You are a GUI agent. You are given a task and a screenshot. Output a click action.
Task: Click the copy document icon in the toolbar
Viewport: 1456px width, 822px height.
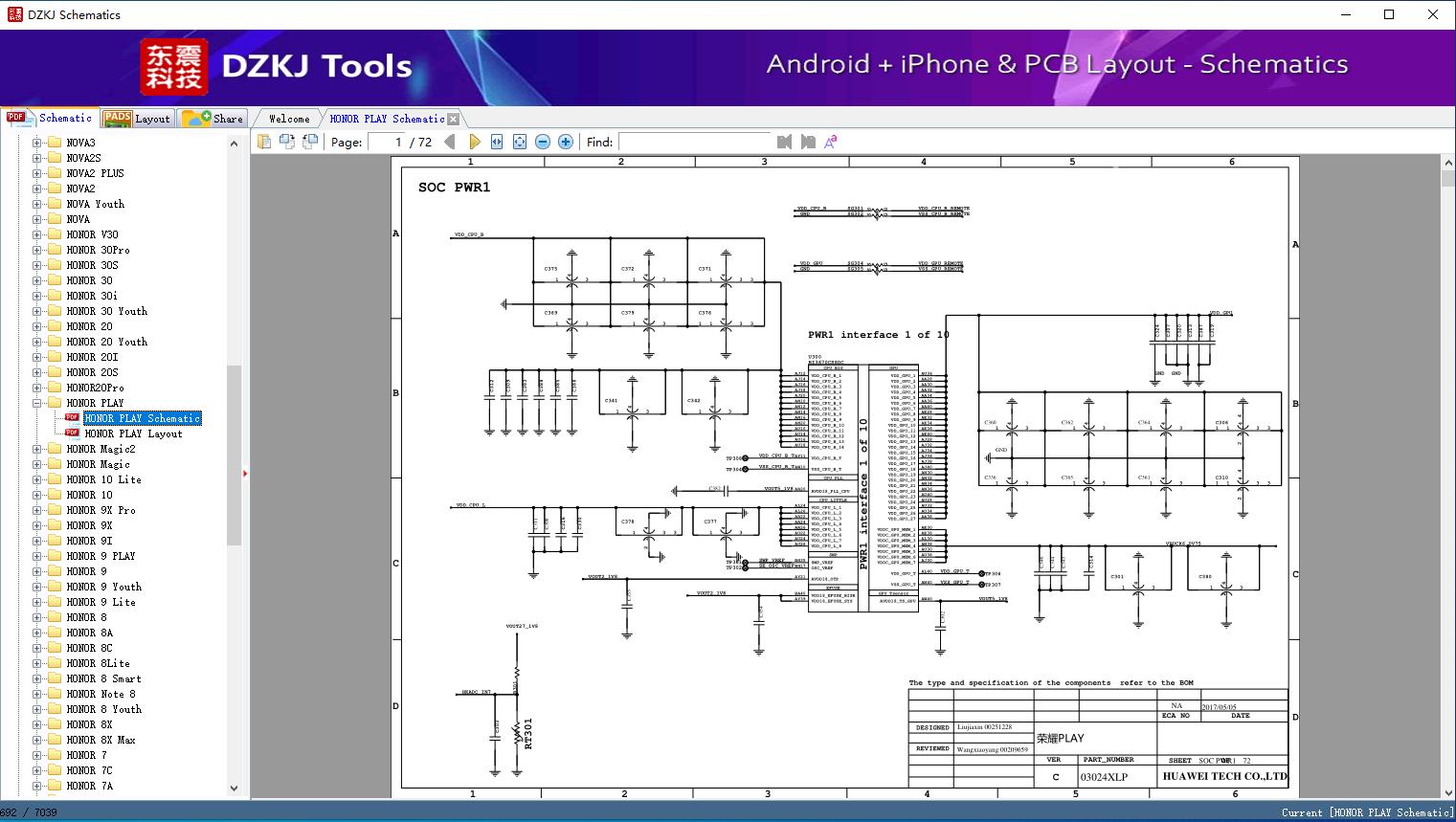[x=264, y=142]
